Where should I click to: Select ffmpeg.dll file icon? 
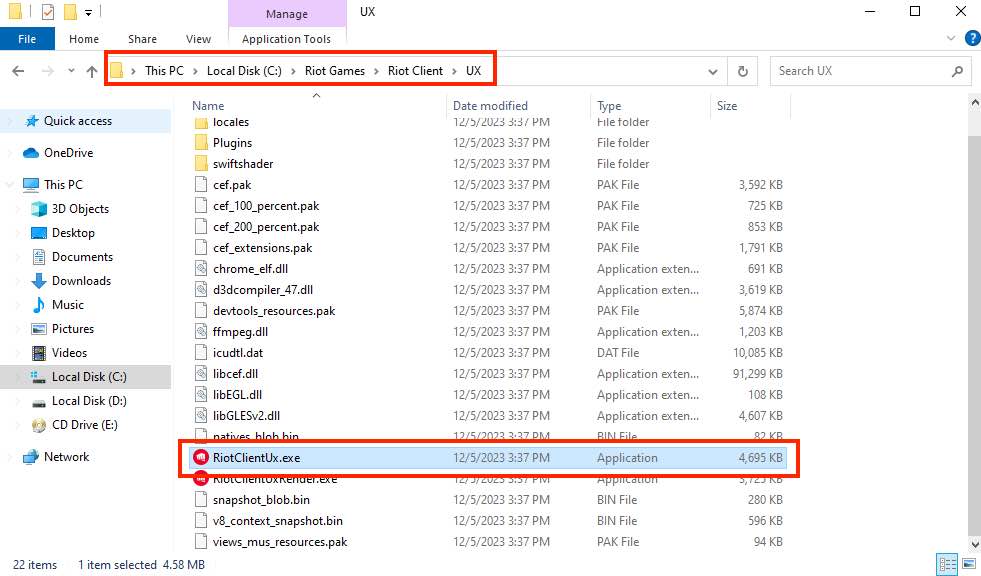201,331
